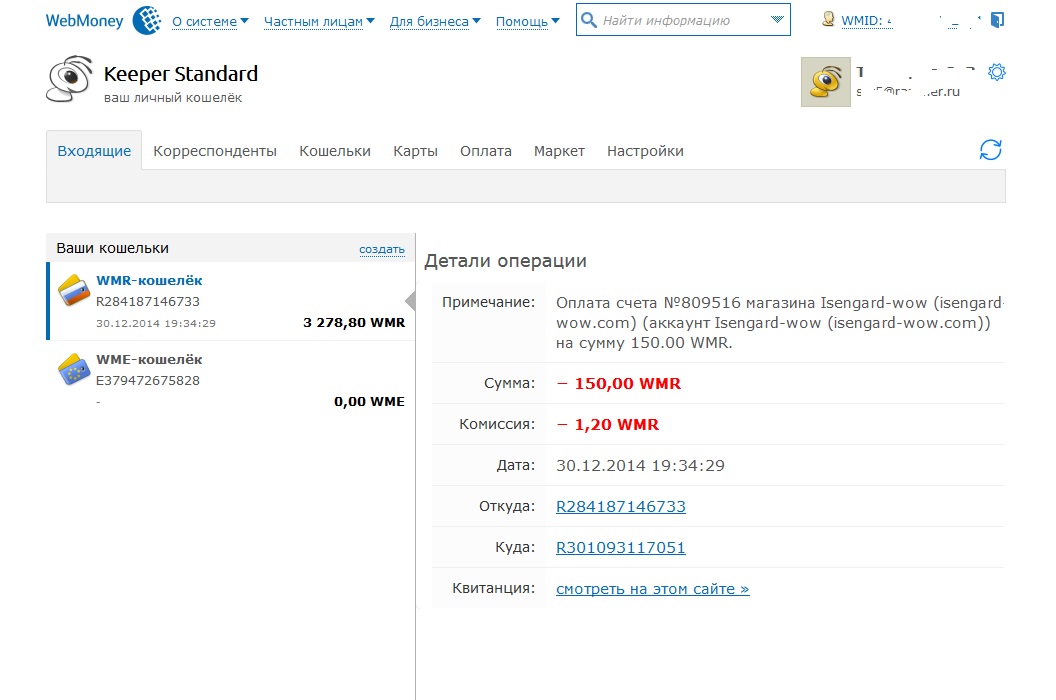Click the '0,00 WME' balance

coord(369,401)
